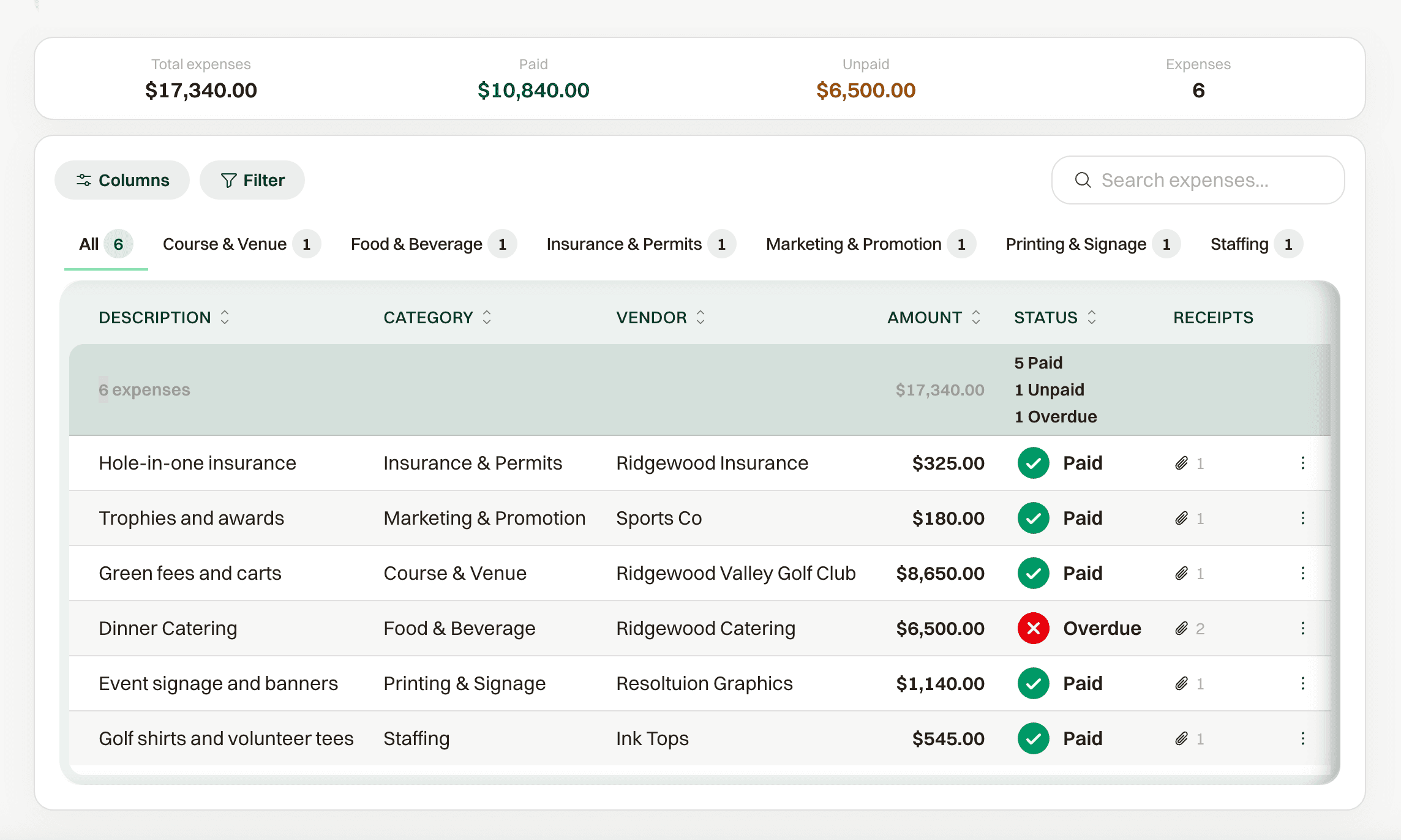The height and width of the screenshot is (840, 1401).
Task: Focus the Search expenses field
Action: [x=1198, y=180]
